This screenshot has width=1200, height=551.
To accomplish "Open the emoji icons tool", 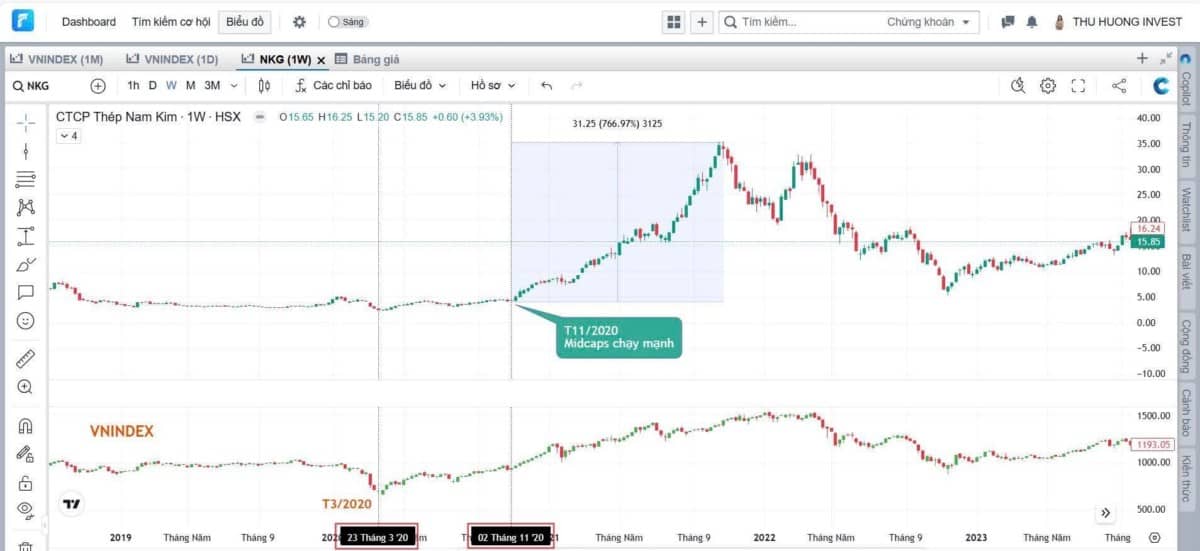I will point(25,321).
